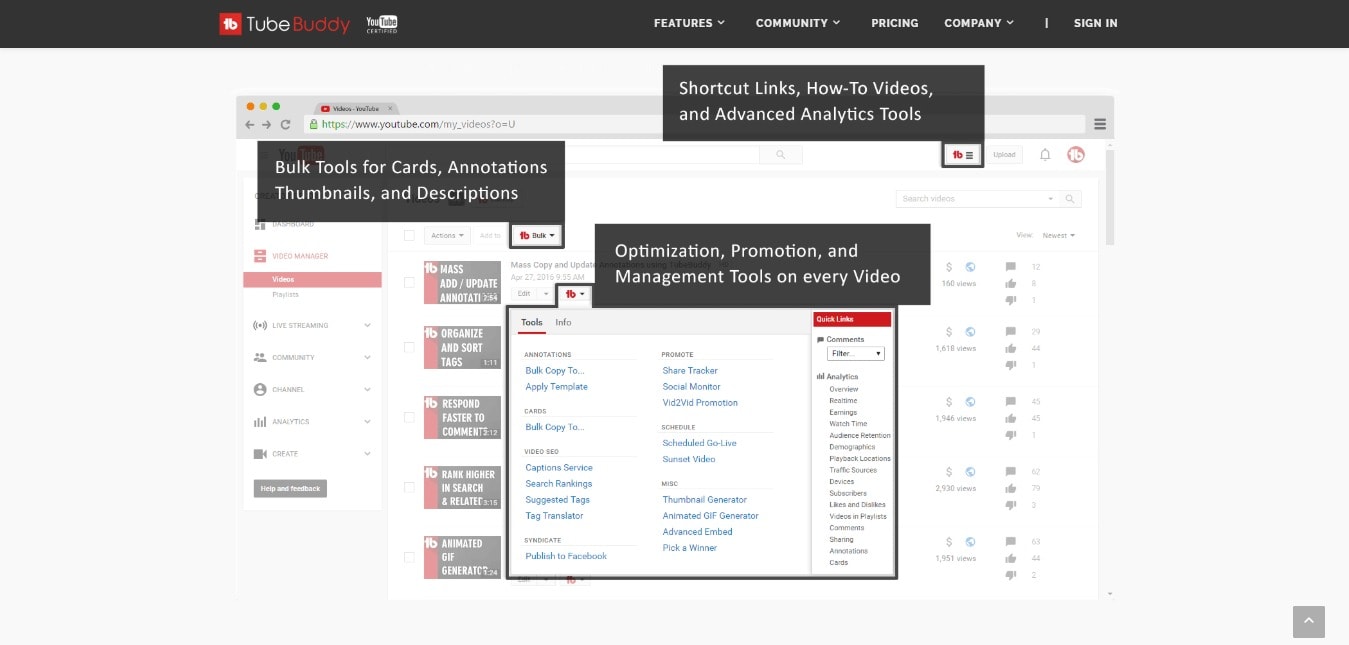Click the TubeBuddy logo in the header
Image resolution: width=1349 pixels, height=645 pixels.
(285, 24)
